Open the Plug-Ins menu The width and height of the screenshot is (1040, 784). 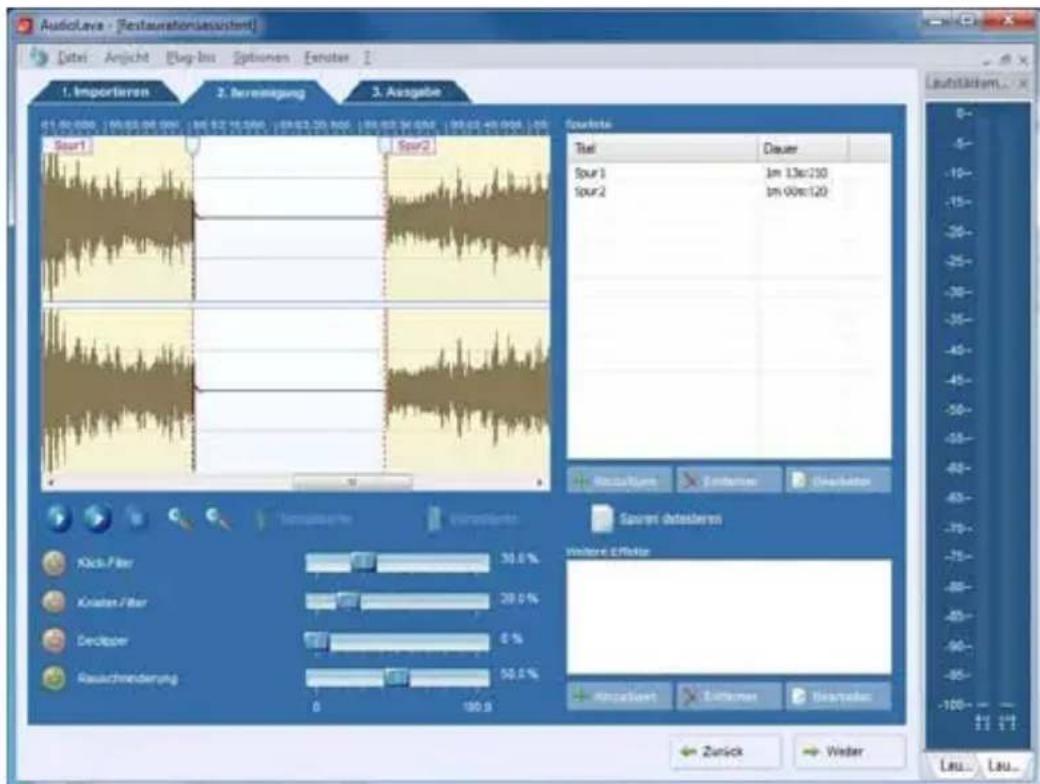[190, 58]
